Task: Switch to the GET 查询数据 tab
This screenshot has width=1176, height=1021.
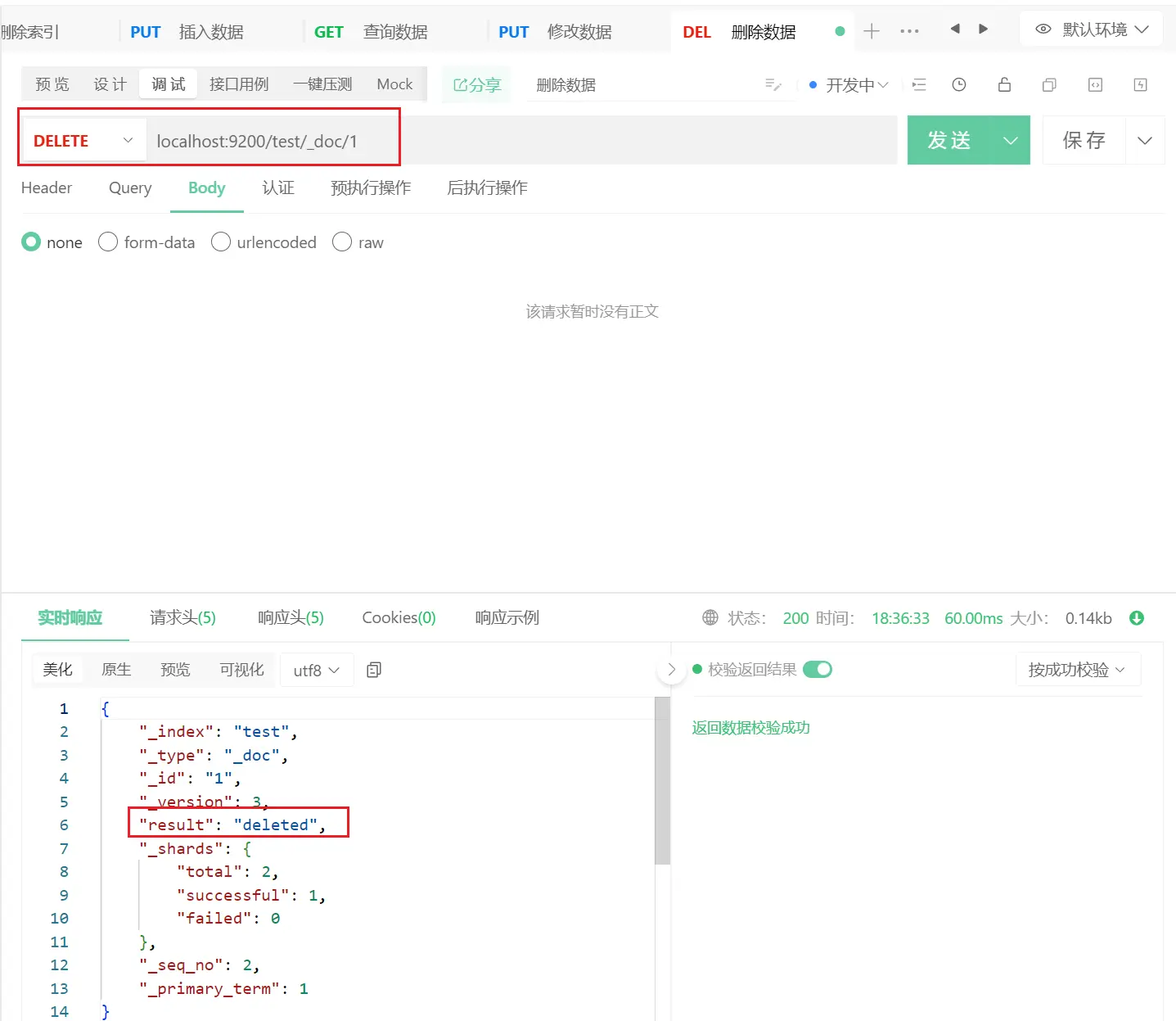Action: [372, 32]
